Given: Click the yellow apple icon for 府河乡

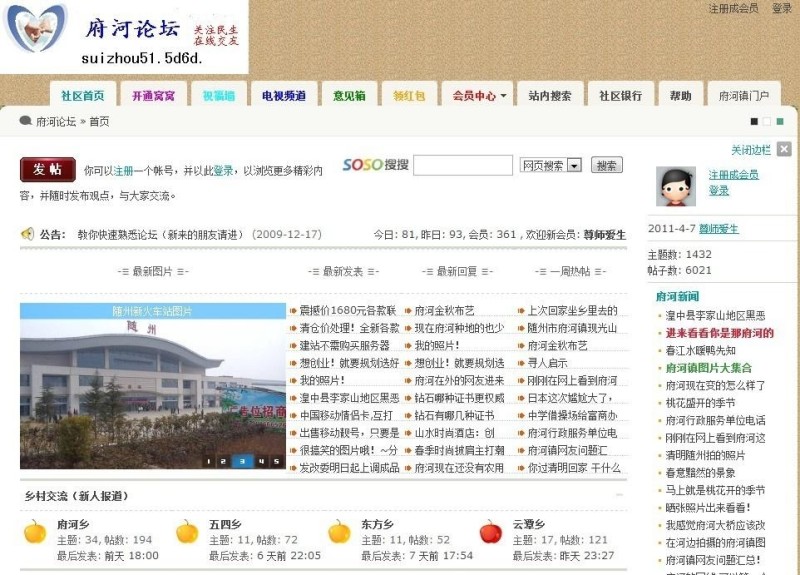Looking at the screenshot, I should click(x=35, y=532).
